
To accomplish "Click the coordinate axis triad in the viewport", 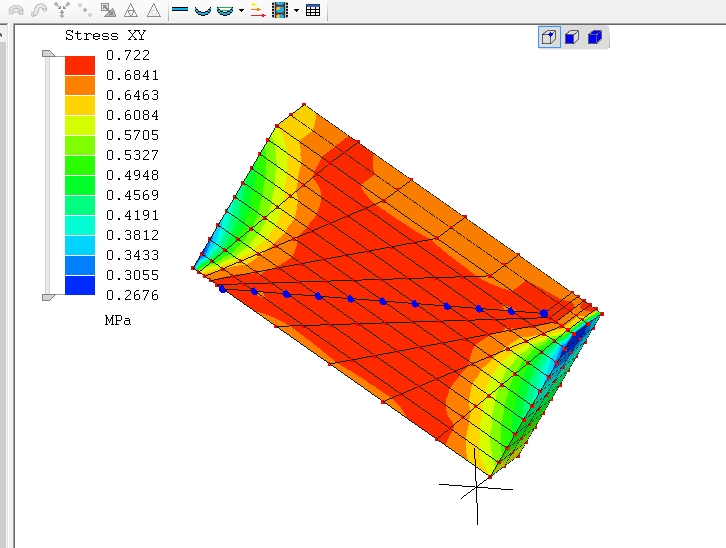I will click(476, 486).
